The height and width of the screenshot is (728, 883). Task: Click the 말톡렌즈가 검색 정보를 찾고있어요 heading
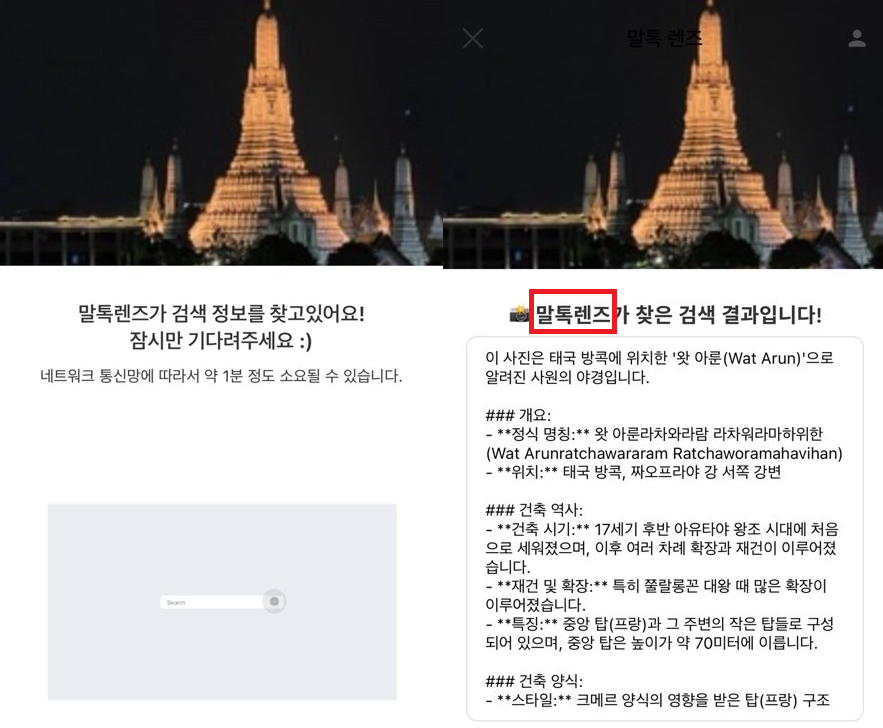[221, 314]
